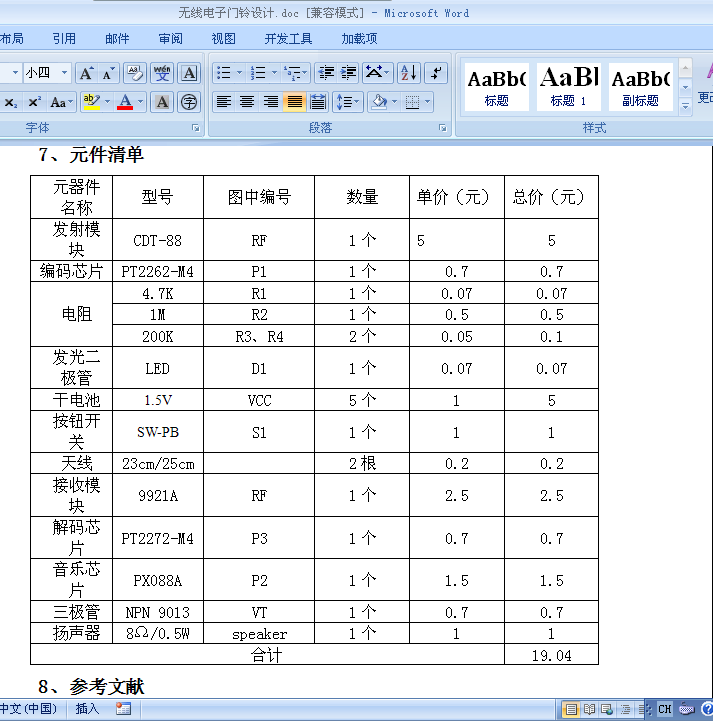The height and width of the screenshot is (721, 713).
Task: Open the font name dropdown arrow
Action: [x=15, y=73]
